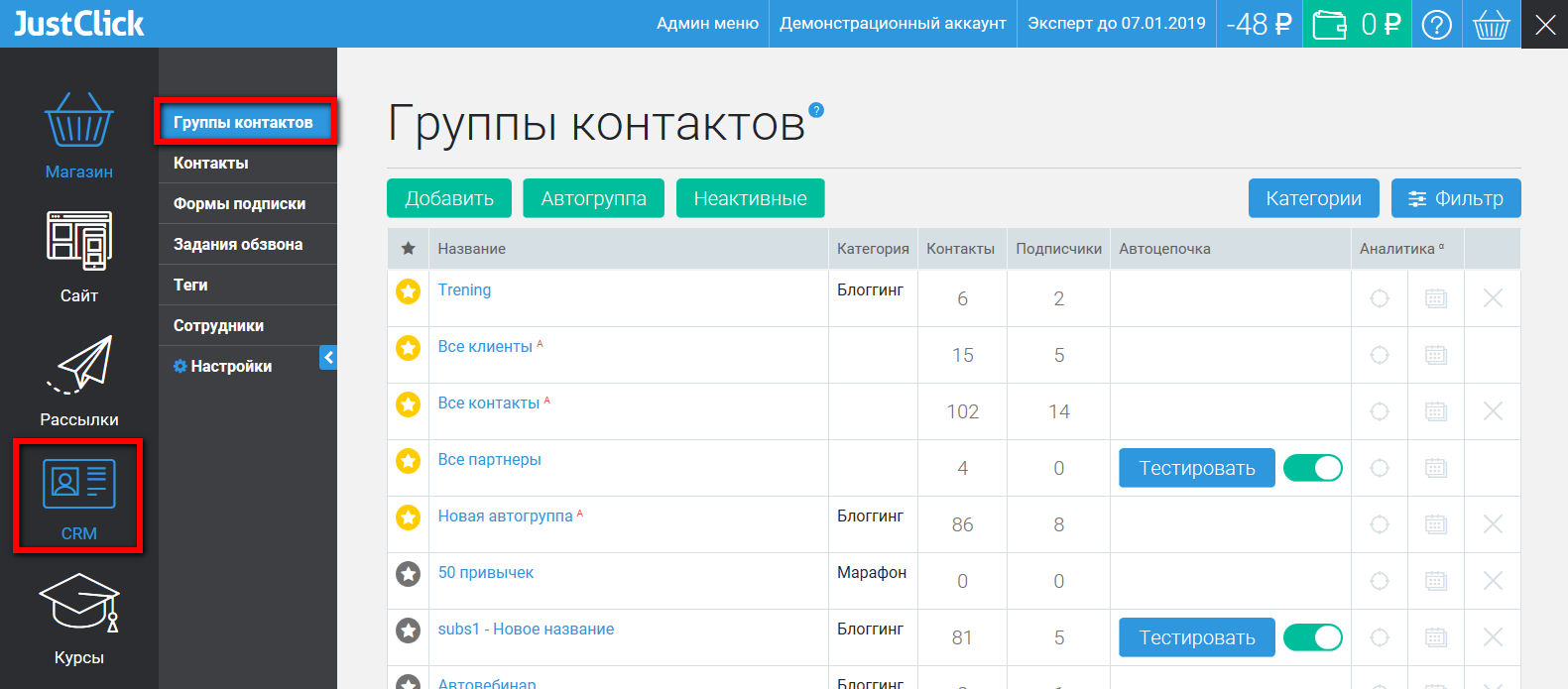Click the Добавить button
Image resolution: width=1568 pixels, height=689 pixels.
click(449, 198)
